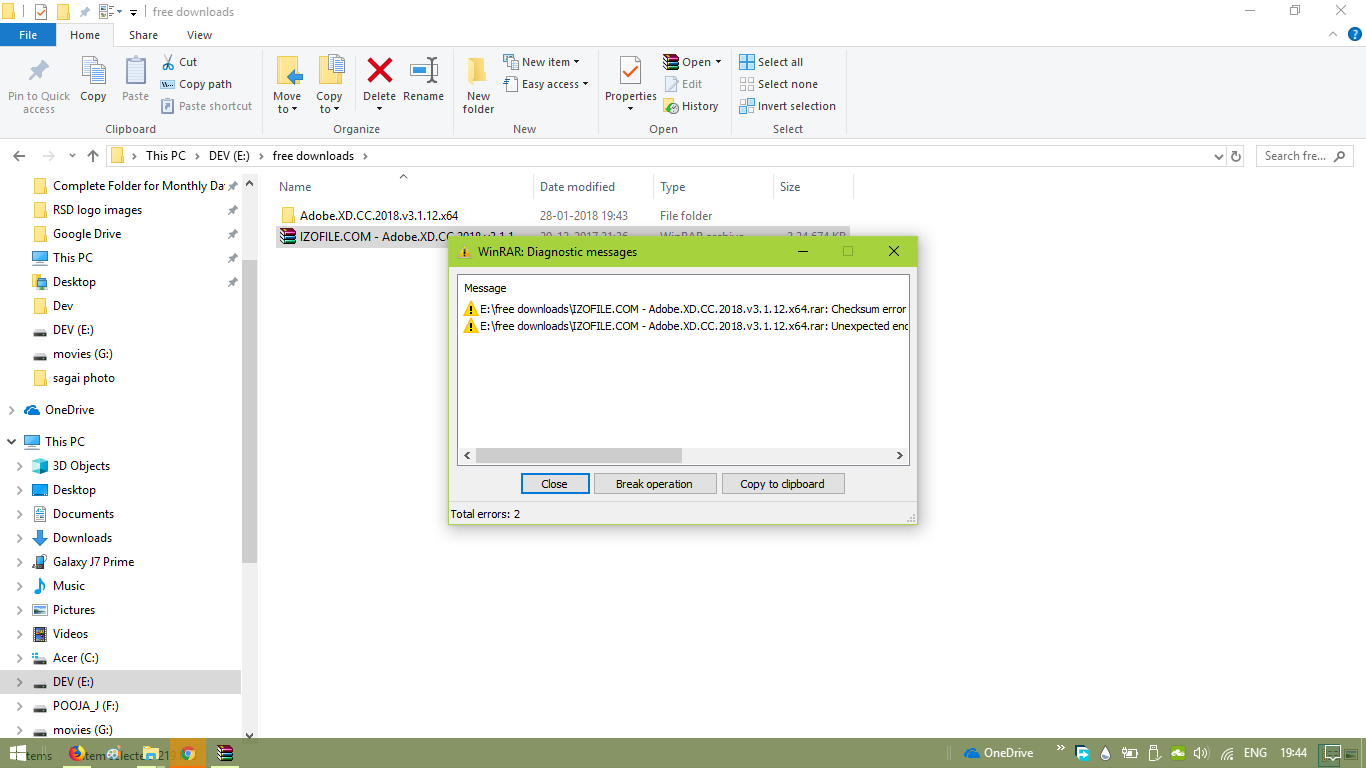Viewport: 1366px width, 768px height.
Task: Click the Copy icon in Clipboard group
Action: 93,71
